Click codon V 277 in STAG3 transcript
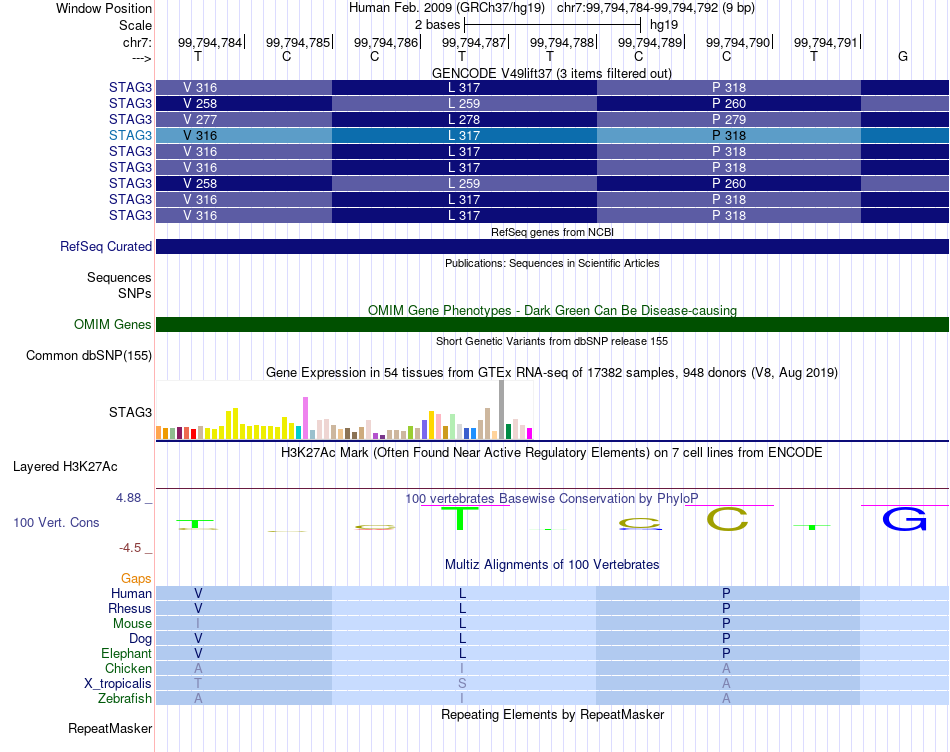The width and height of the screenshot is (950, 752). pos(200,119)
